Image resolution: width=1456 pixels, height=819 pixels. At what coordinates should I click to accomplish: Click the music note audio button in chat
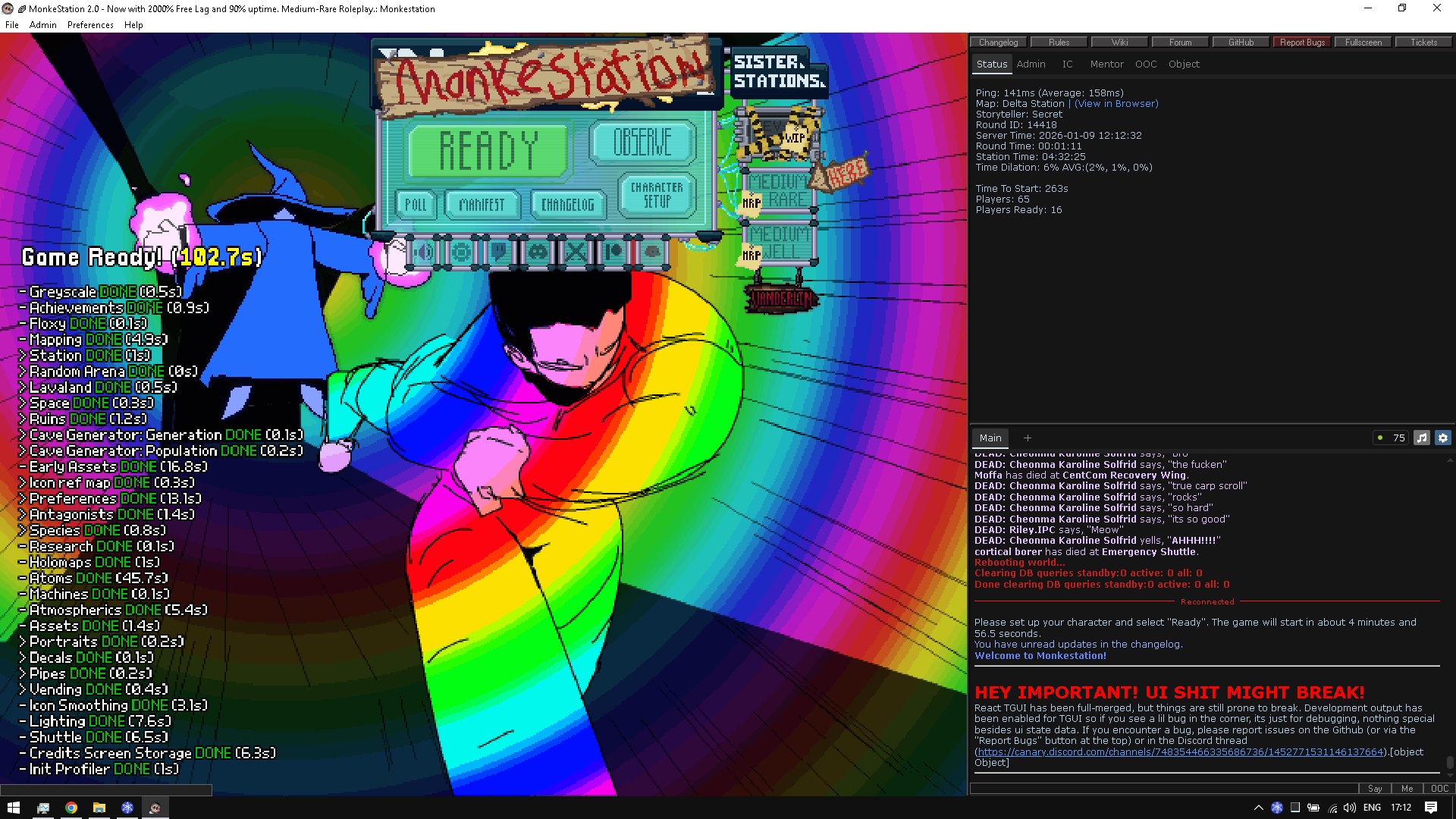tap(1422, 438)
